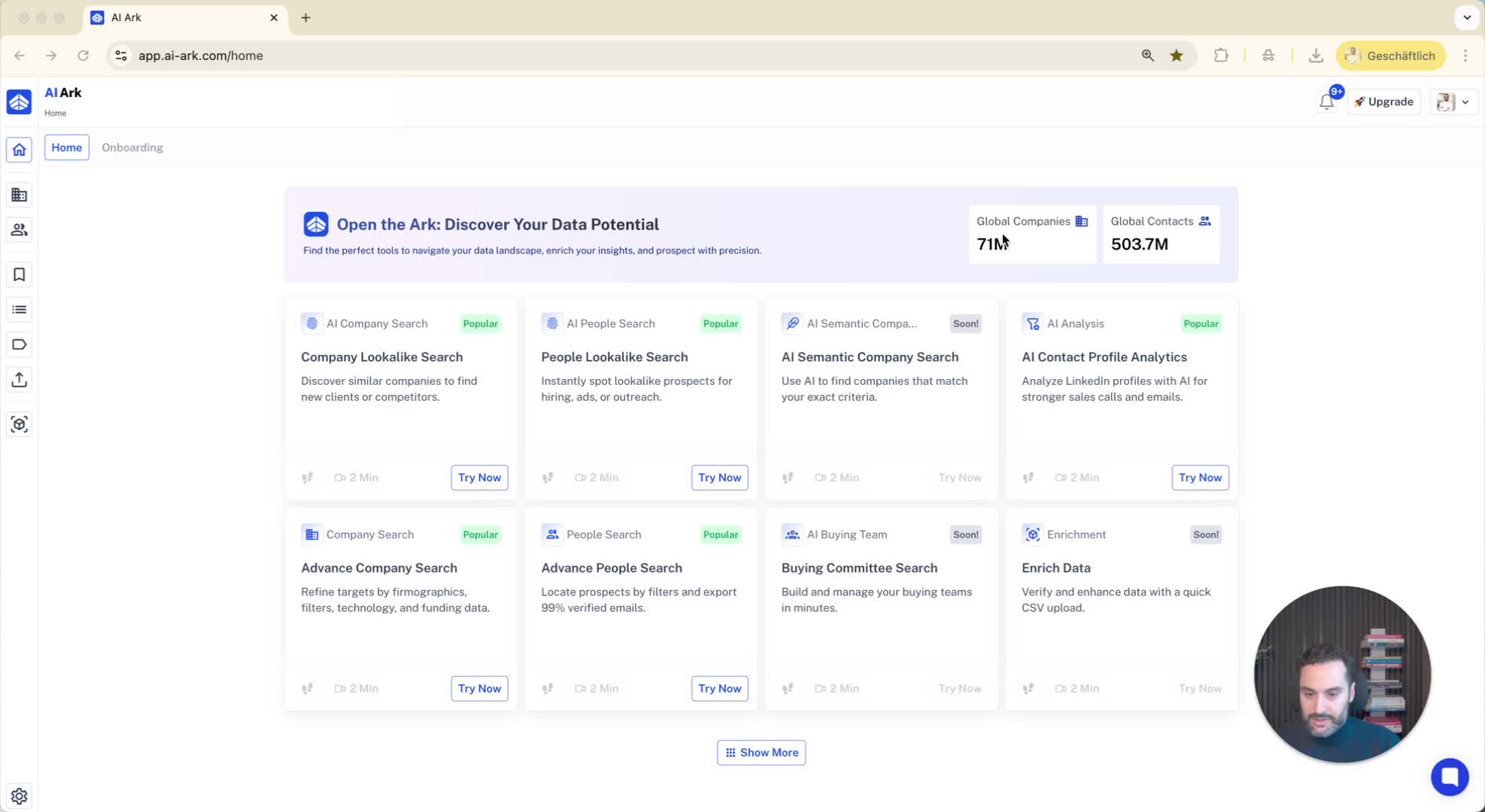Screen dimensions: 1485x812
Task: Open the Chrome three-dot menu
Action: (x=1465, y=56)
